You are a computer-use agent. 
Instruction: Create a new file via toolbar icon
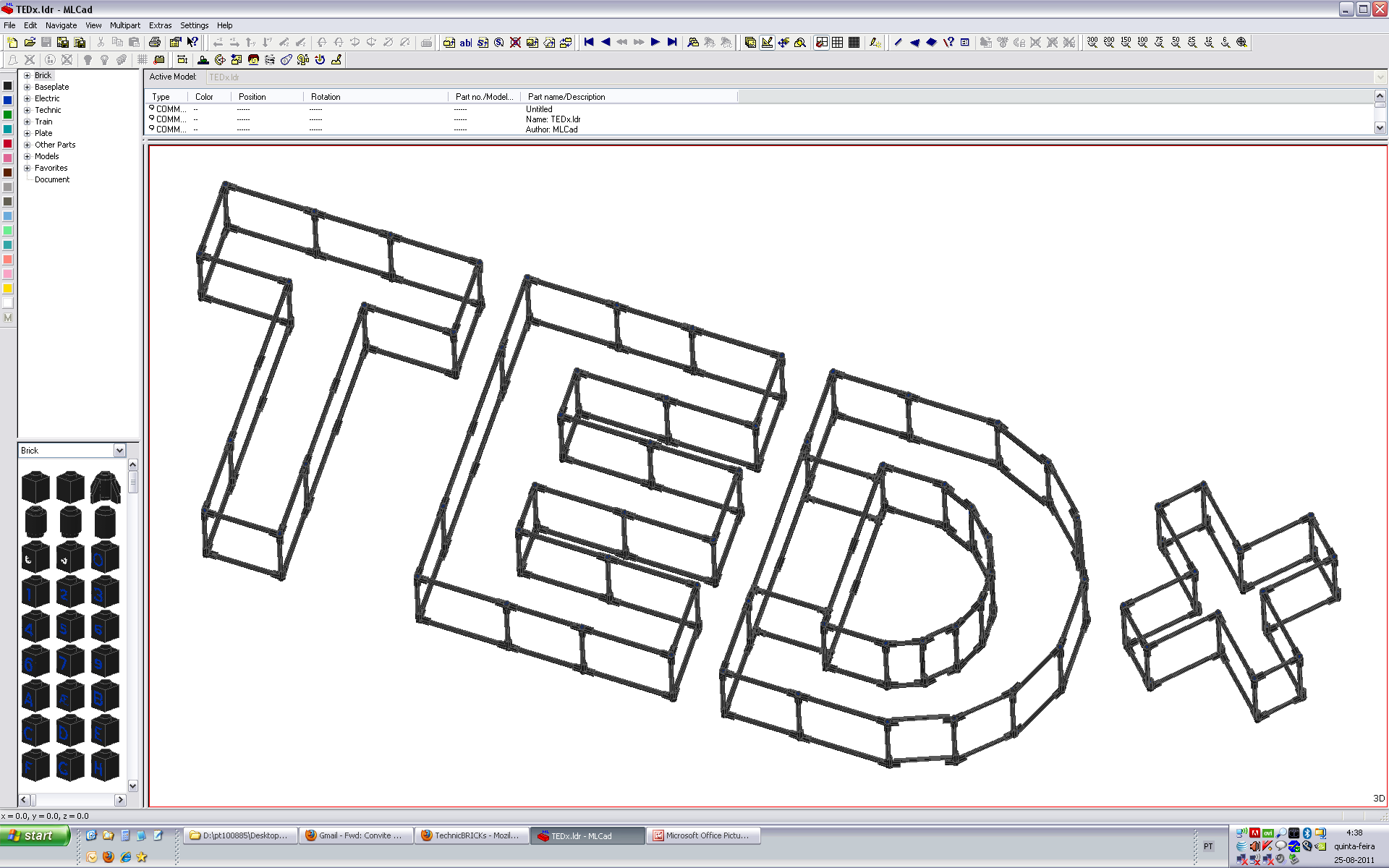12,43
